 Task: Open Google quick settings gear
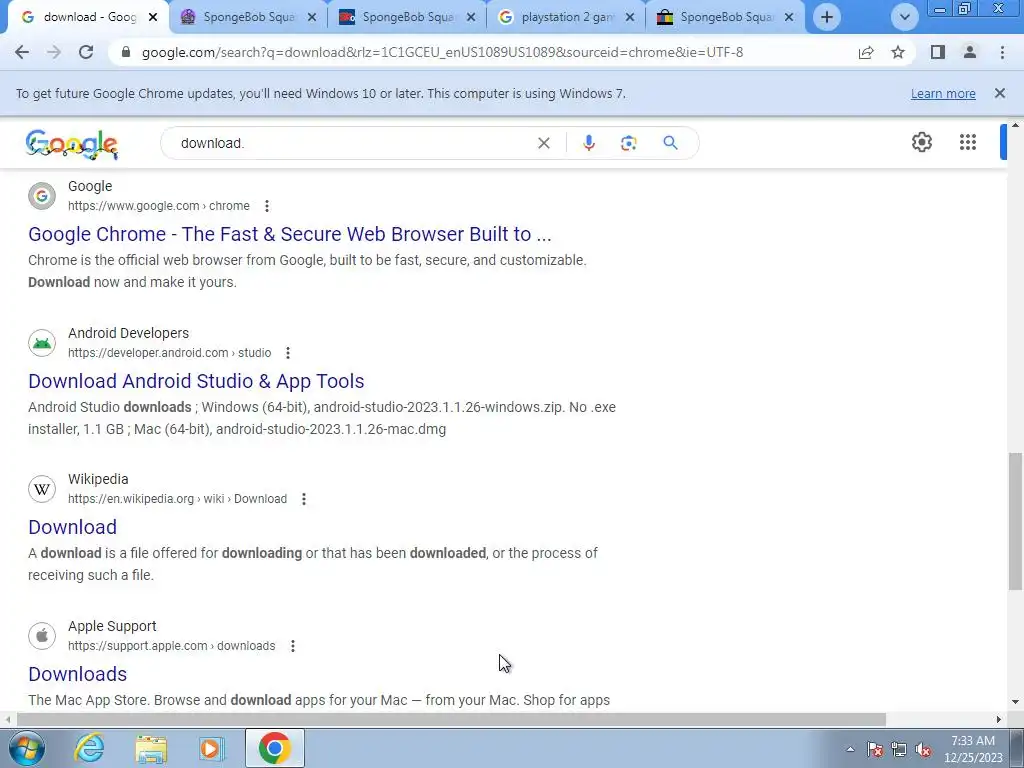921,142
